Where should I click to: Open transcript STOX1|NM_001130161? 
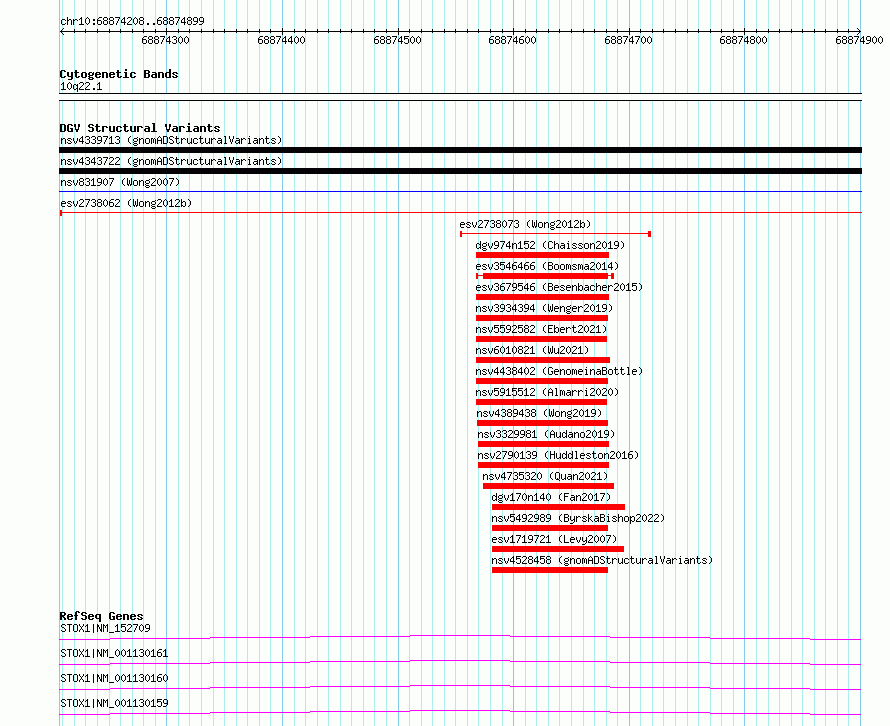114,653
